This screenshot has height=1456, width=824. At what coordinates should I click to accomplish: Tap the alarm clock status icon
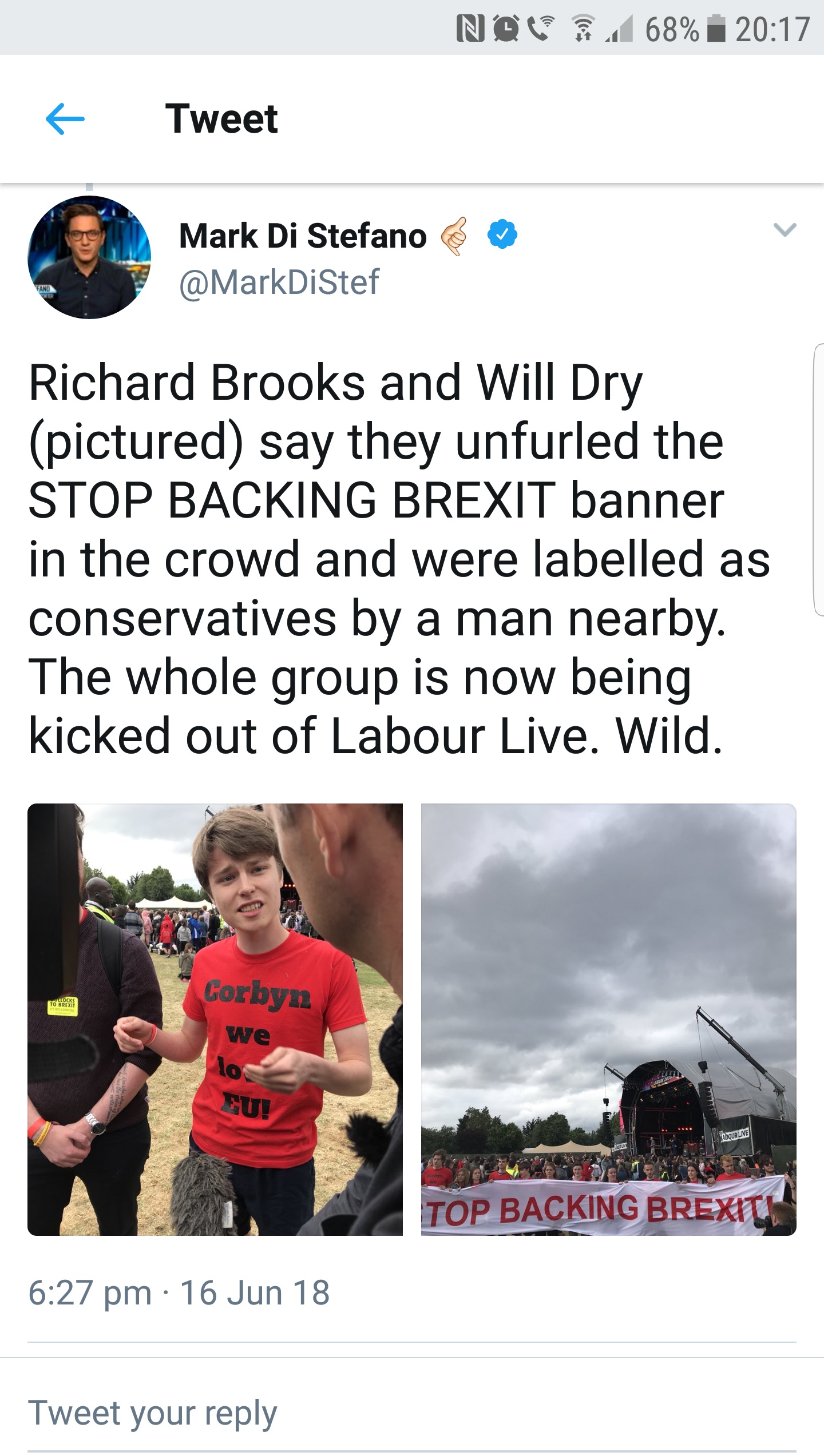pos(506,30)
